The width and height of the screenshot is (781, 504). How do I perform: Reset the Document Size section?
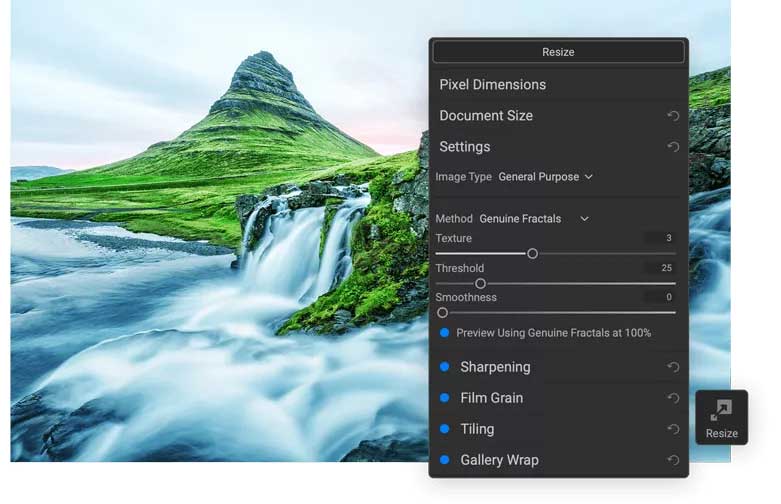coord(673,116)
